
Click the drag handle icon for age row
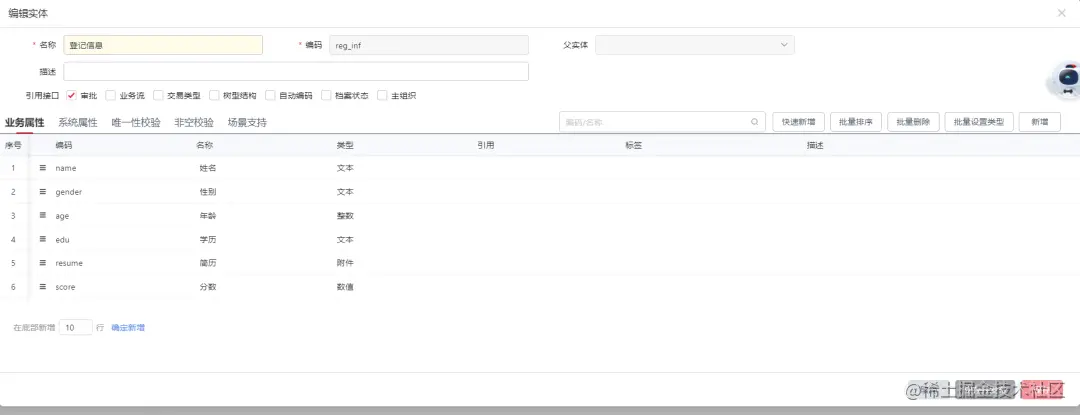coord(43,215)
